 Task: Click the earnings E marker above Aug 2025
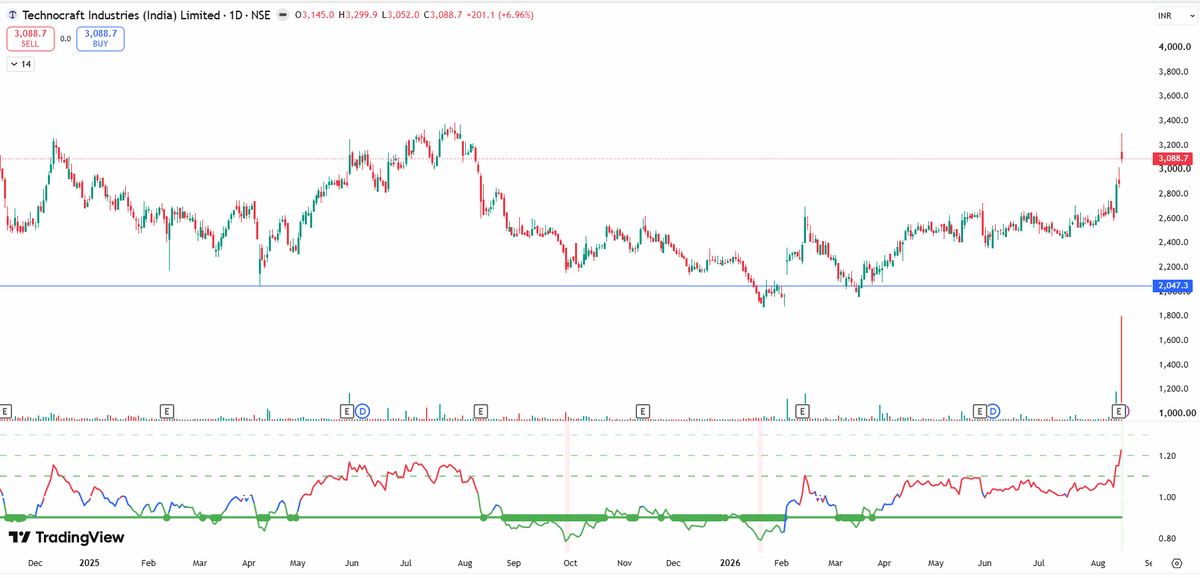click(481, 411)
